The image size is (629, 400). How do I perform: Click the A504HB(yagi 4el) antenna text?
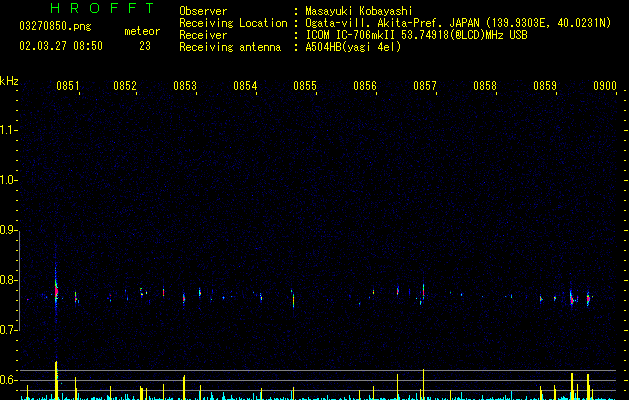[353, 47]
